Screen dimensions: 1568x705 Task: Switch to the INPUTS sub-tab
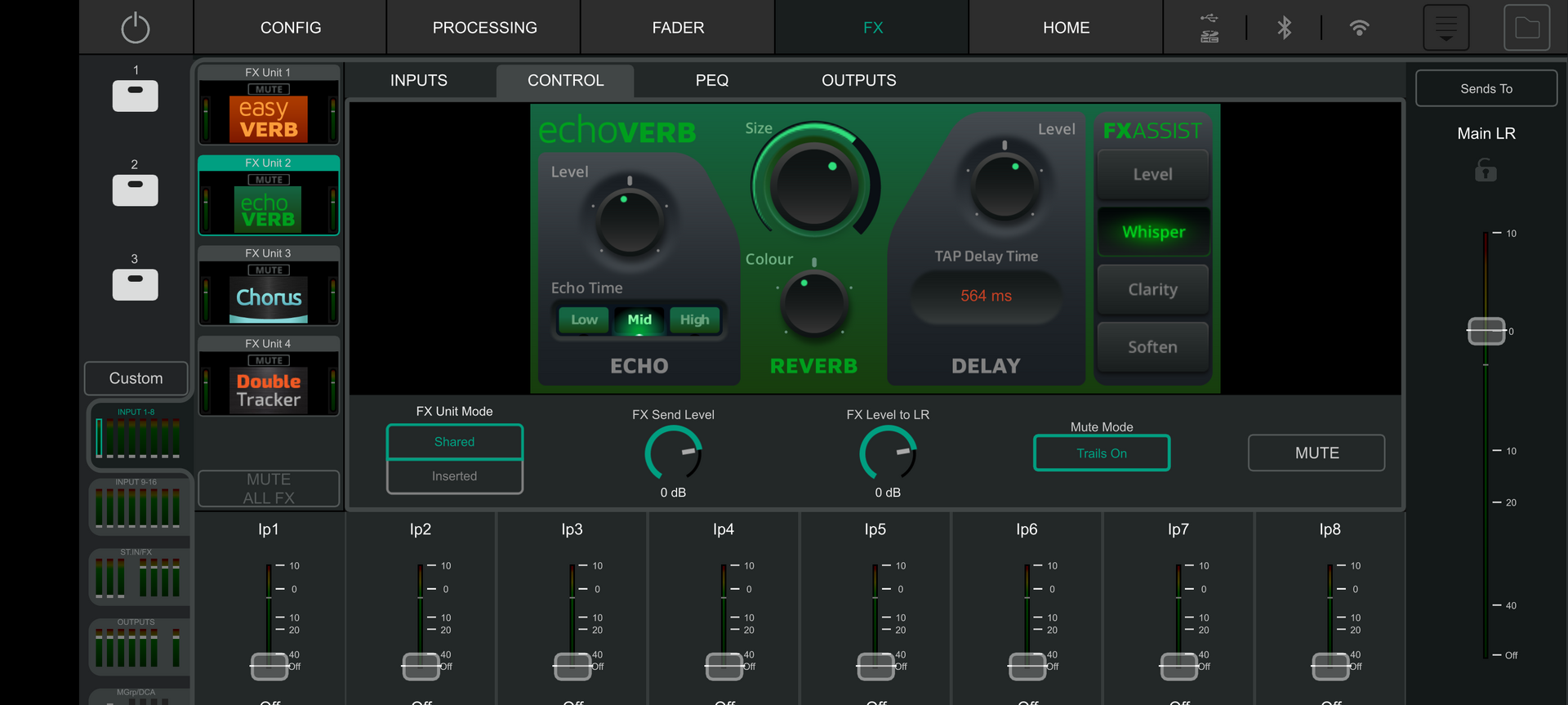coord(419,80)
